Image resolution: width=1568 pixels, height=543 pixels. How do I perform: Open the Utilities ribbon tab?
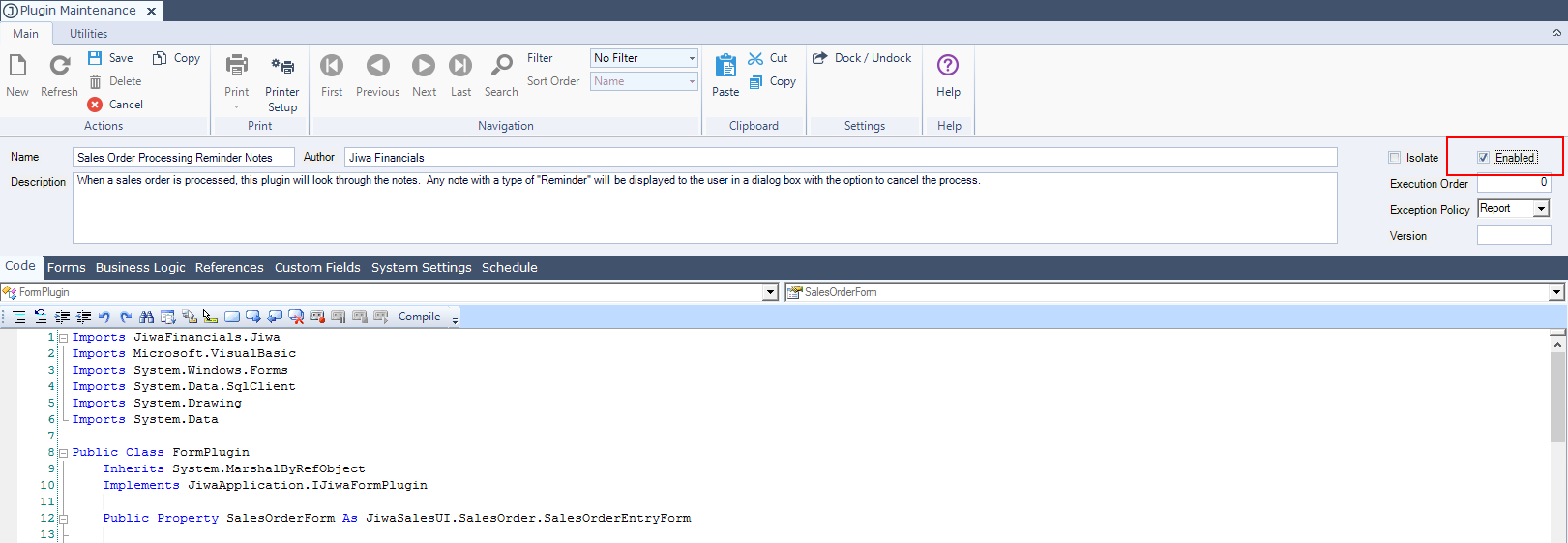tap(88, 34)
